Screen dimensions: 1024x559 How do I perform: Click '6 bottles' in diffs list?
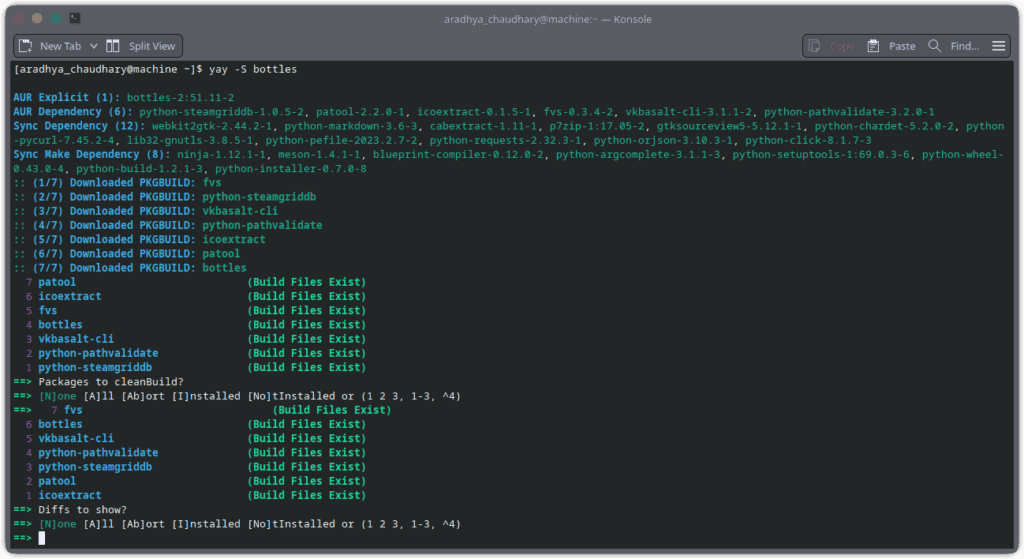[54, 424]
